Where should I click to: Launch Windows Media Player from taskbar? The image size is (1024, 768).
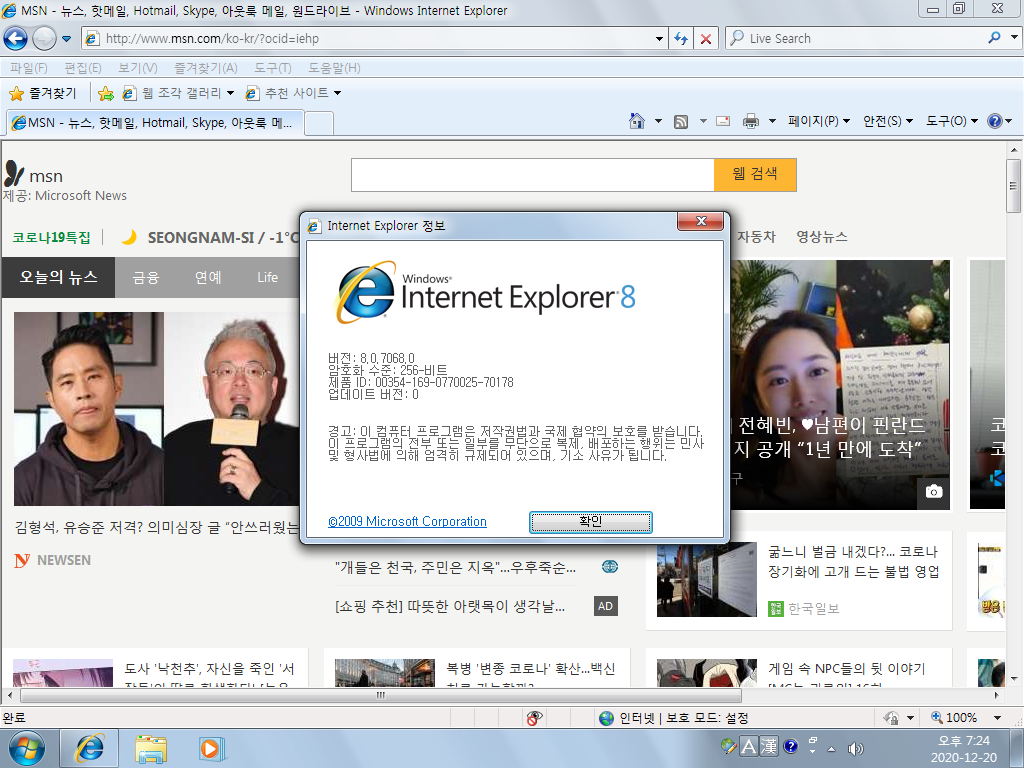[210, 748]
